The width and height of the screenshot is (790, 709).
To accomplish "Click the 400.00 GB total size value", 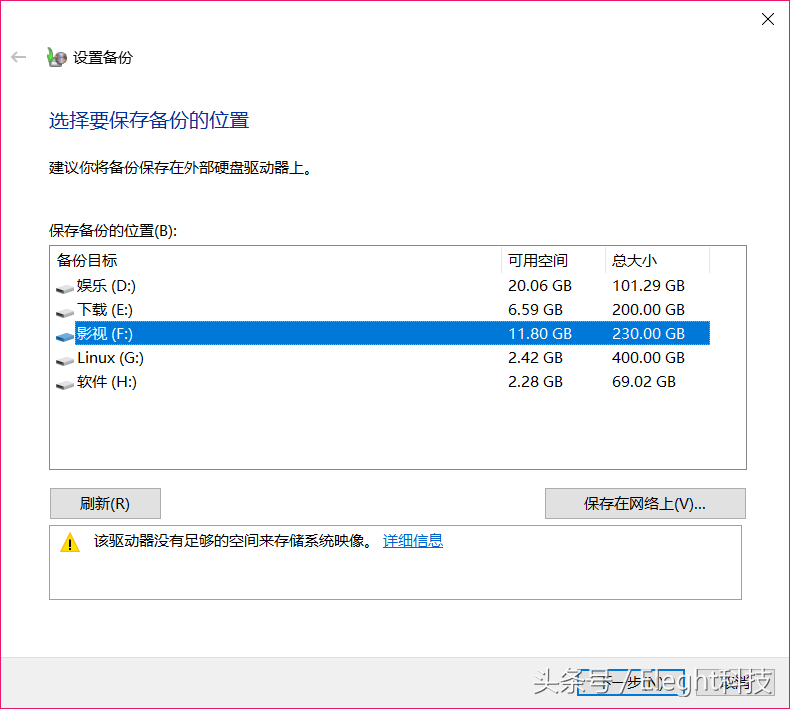I will [x=648, y=358].
